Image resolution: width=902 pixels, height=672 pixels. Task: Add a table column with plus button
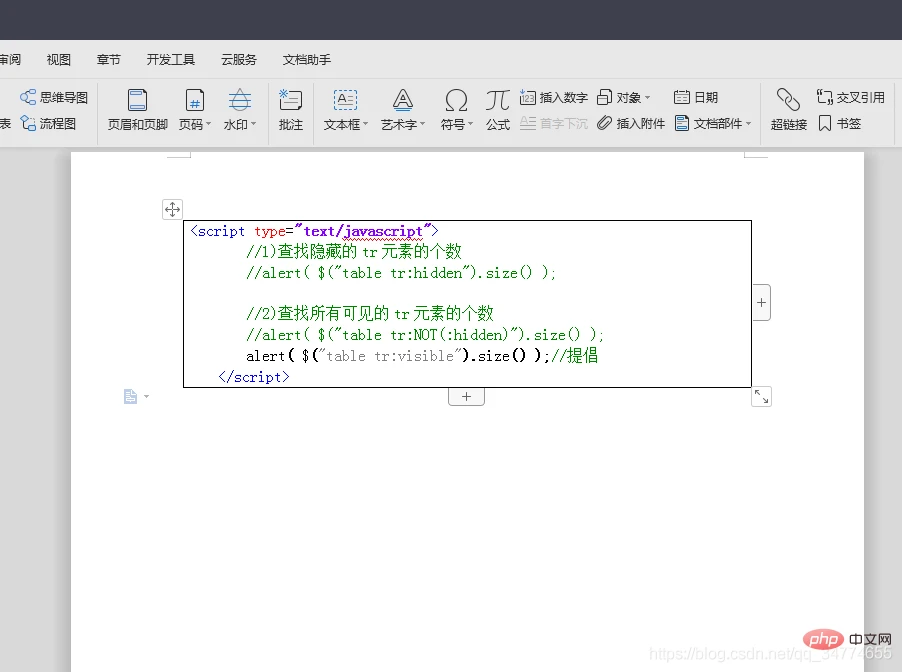click(762, 303)
